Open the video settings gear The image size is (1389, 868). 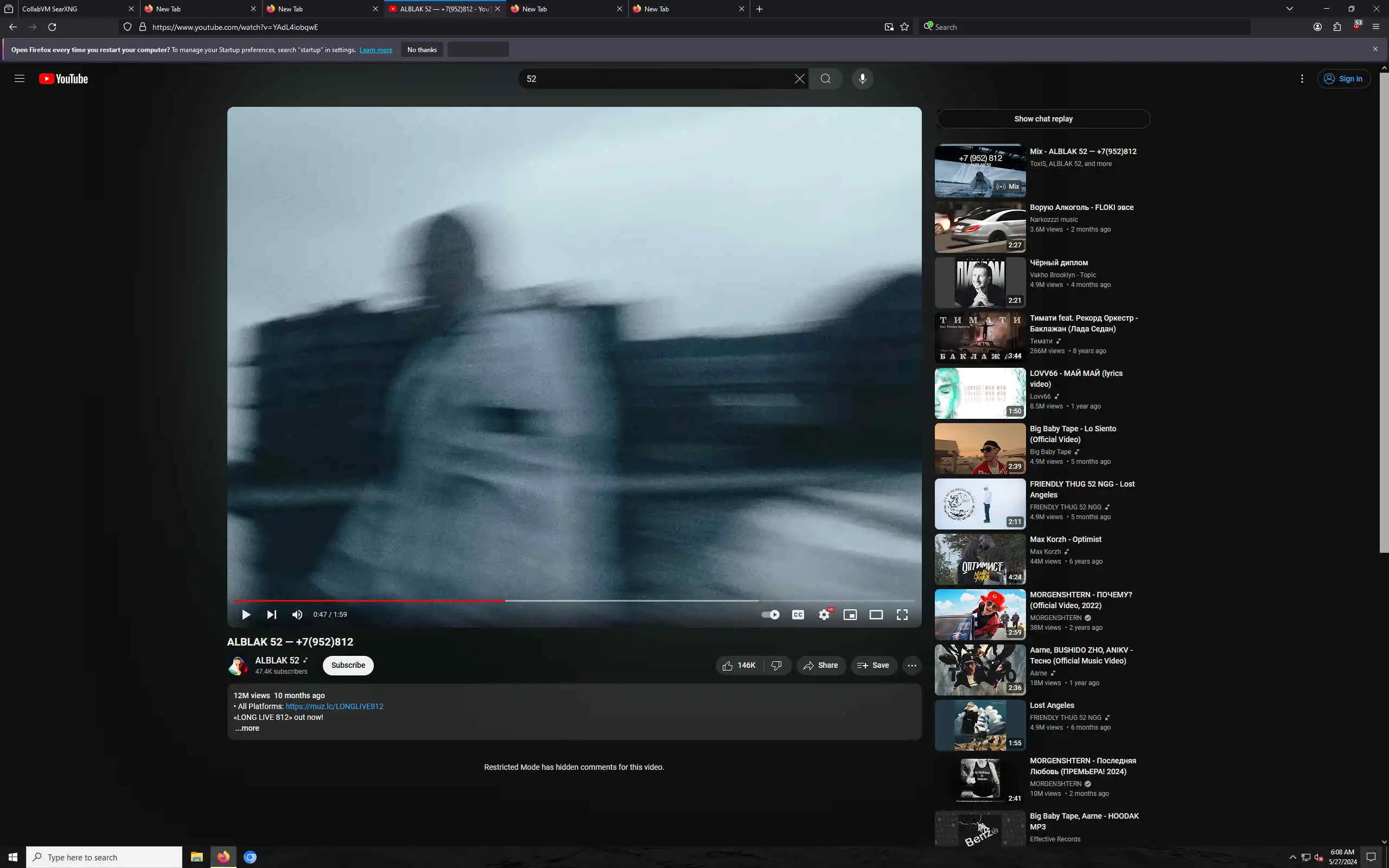[x=824, y=614]
